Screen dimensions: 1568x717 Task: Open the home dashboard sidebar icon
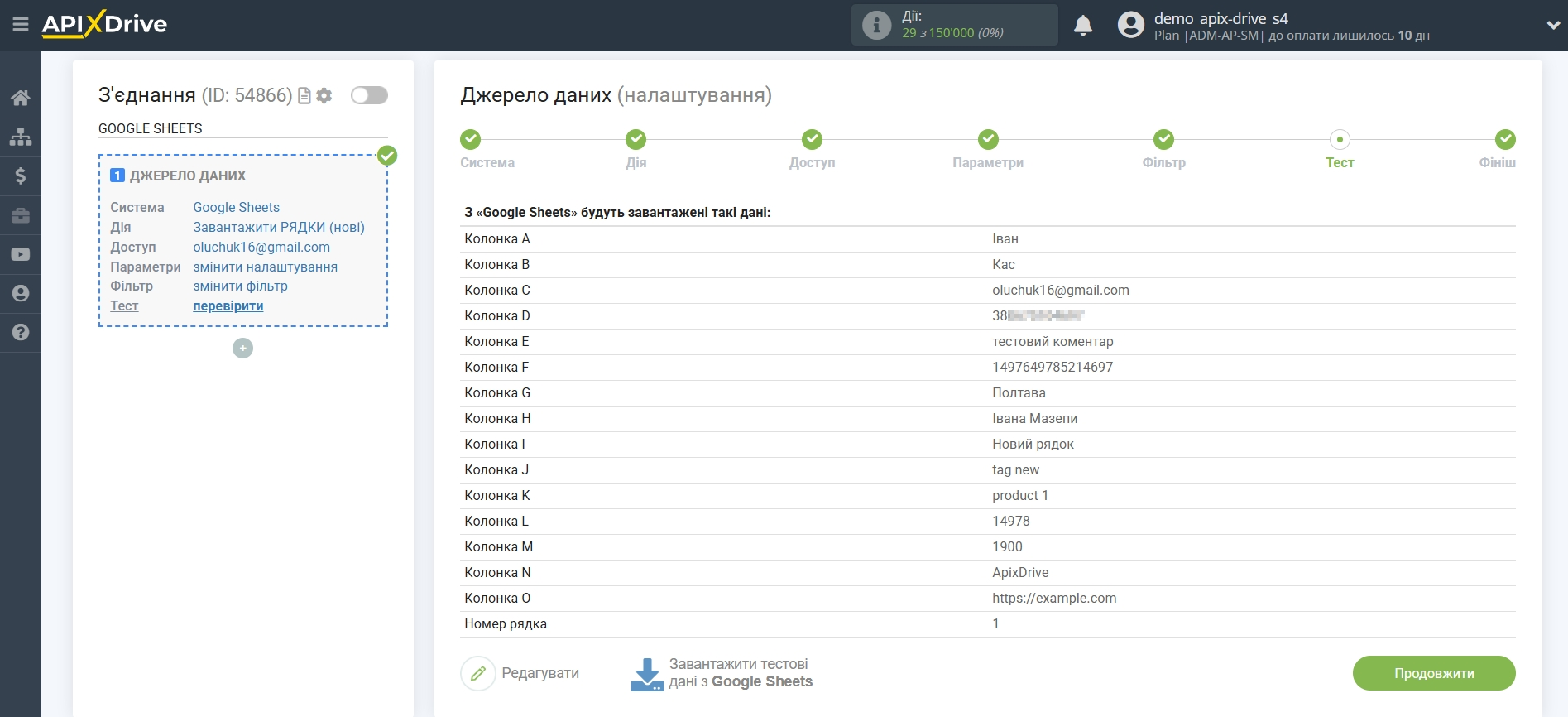point(21,98)
